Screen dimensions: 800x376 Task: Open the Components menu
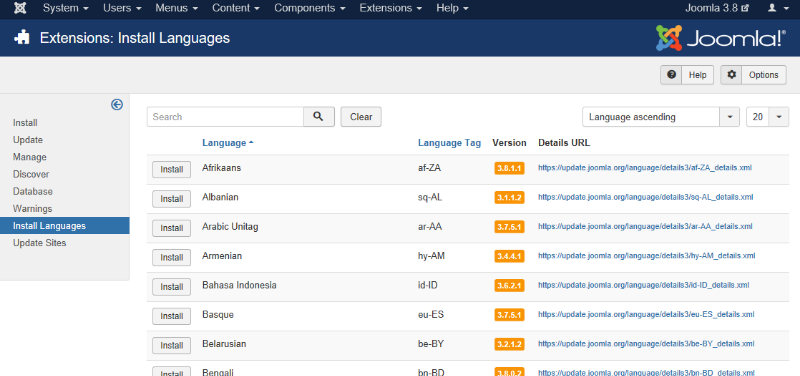coord(310,8)
